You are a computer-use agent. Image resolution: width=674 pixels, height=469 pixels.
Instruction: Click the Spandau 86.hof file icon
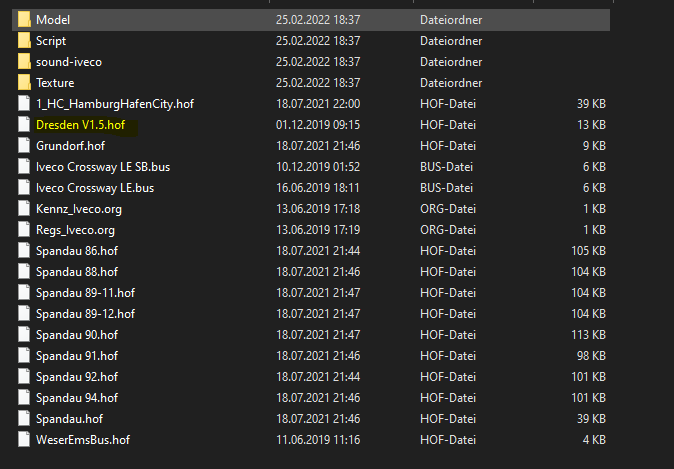pyautogui.click(x=24, y=250)
